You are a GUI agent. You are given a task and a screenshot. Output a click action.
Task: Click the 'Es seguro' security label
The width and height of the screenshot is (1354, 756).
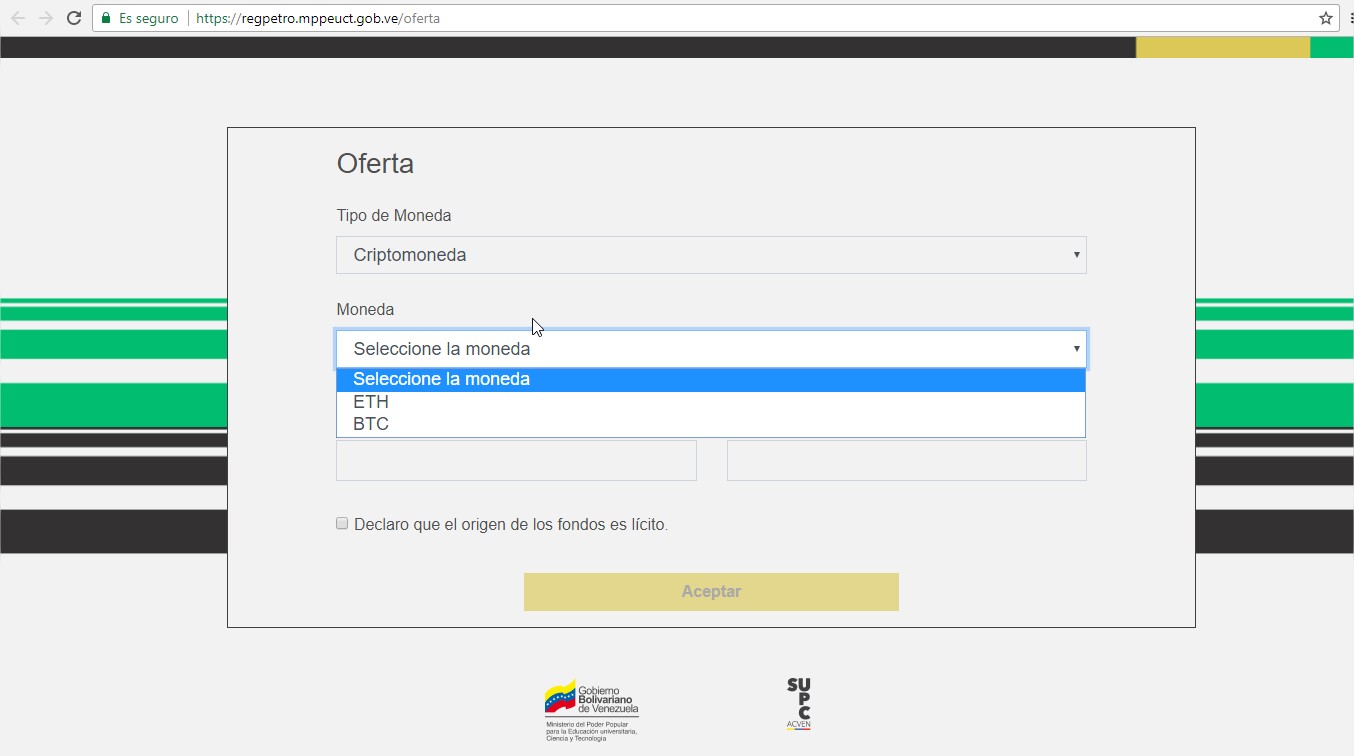148,18
